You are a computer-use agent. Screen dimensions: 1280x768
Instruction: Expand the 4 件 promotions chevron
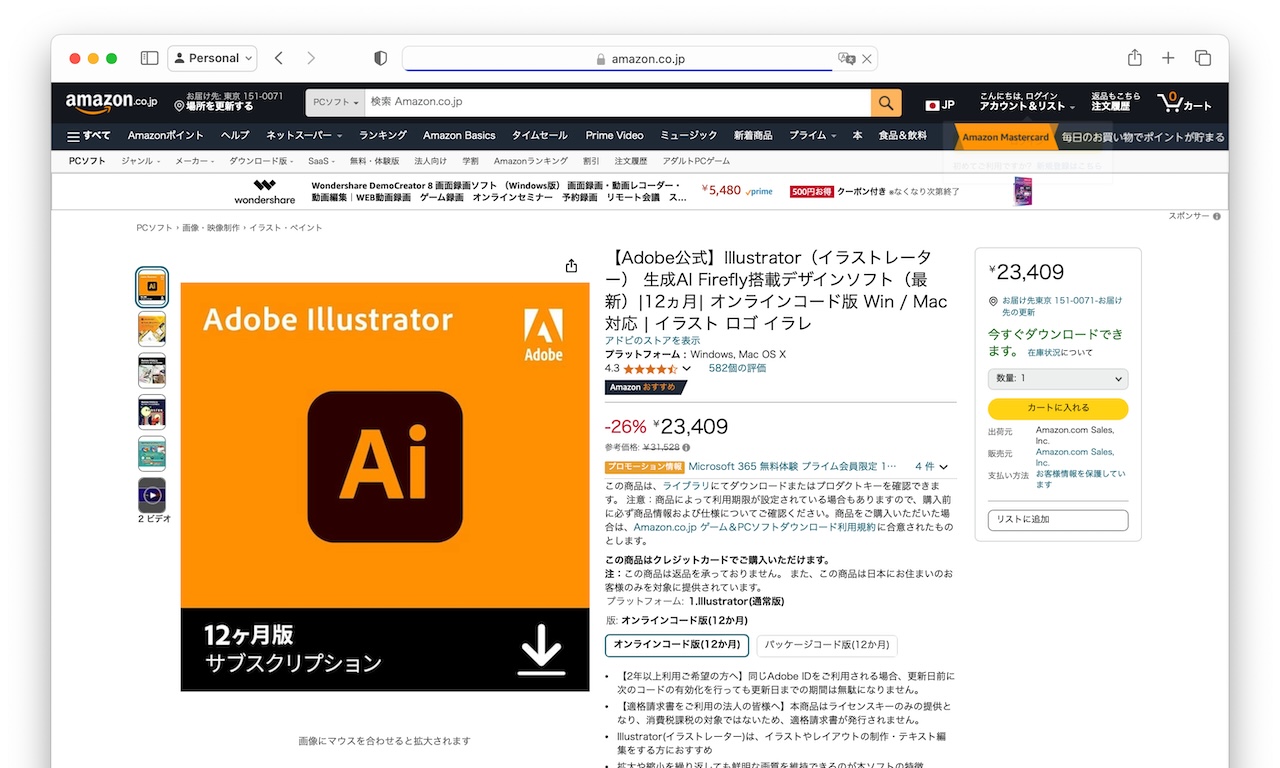(943, 467)
